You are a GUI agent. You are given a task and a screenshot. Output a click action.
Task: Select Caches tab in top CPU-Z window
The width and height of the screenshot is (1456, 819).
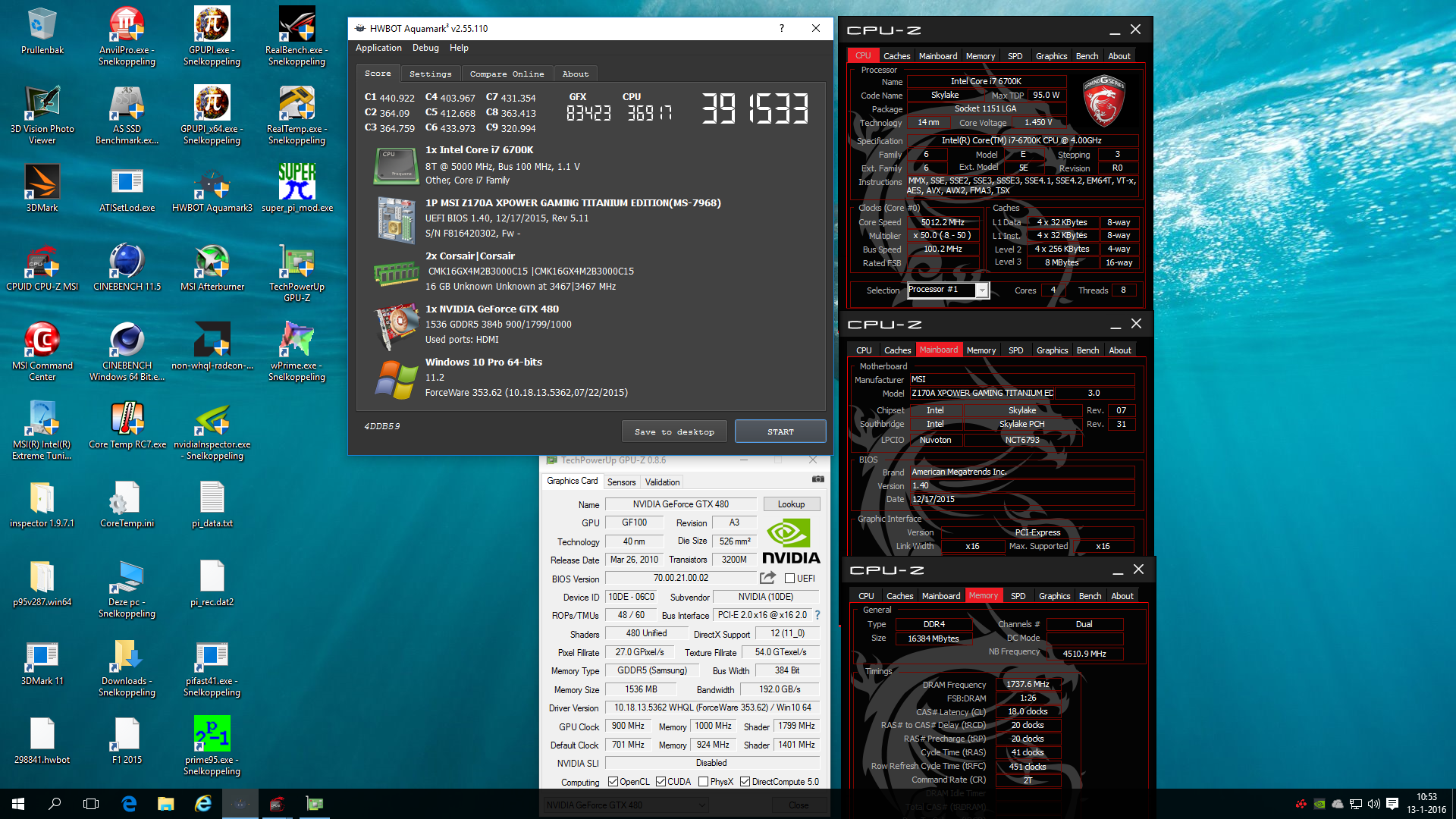[896, 56]
